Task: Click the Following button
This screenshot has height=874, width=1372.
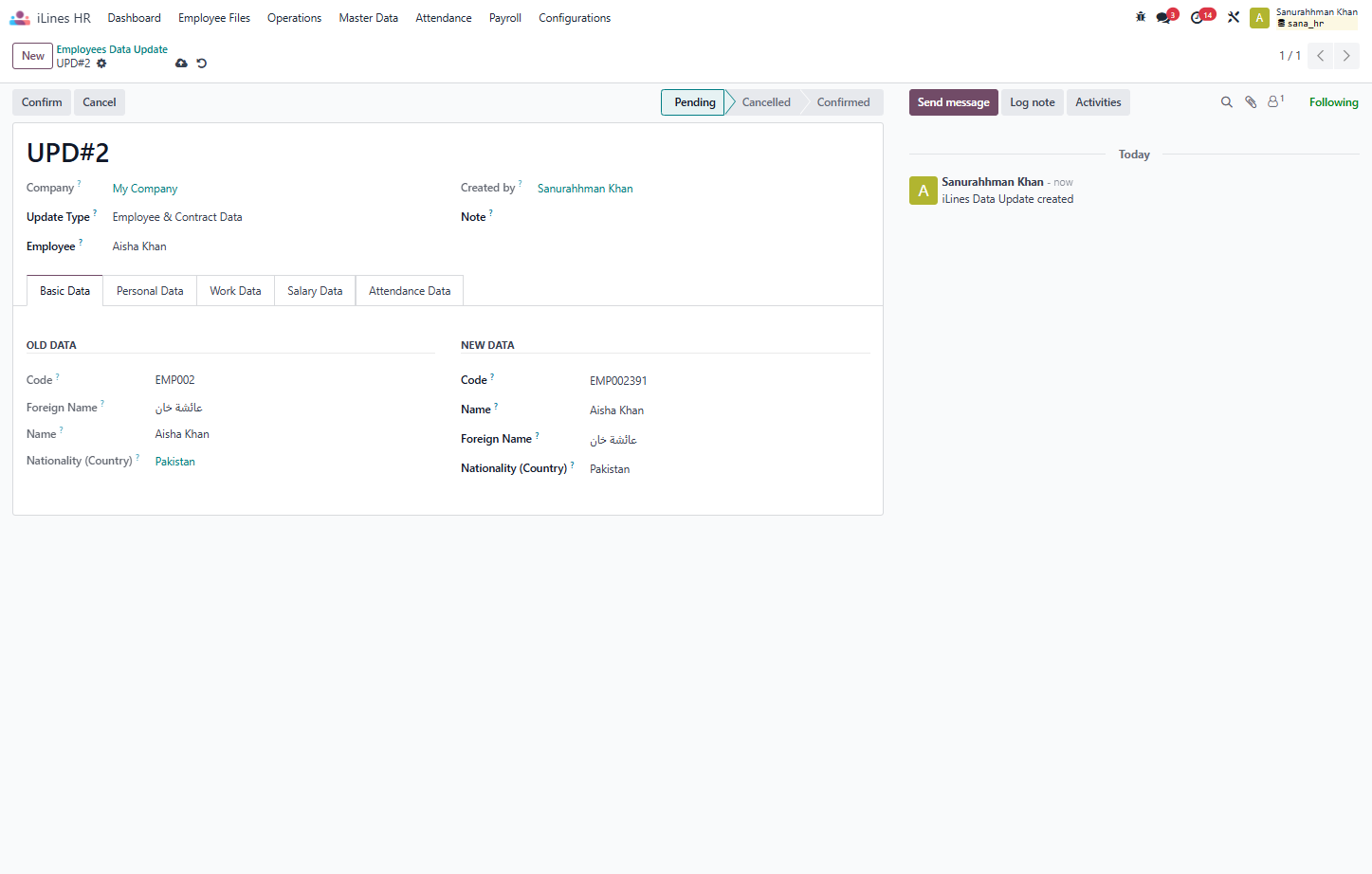Action: pyautogui.click(x=1333, y=102)
